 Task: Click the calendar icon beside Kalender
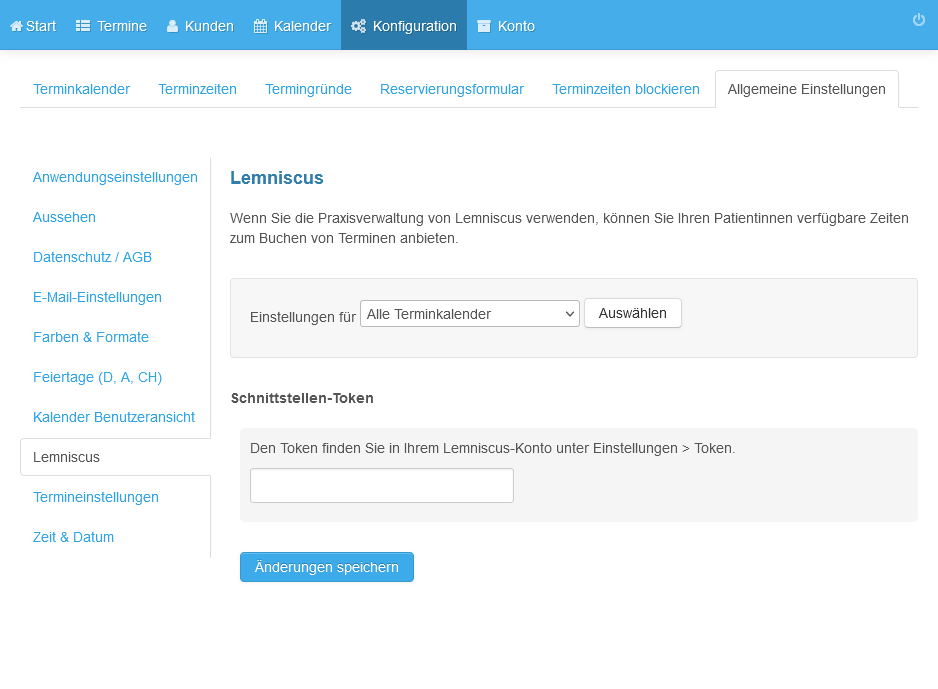(x=260, y=26)
